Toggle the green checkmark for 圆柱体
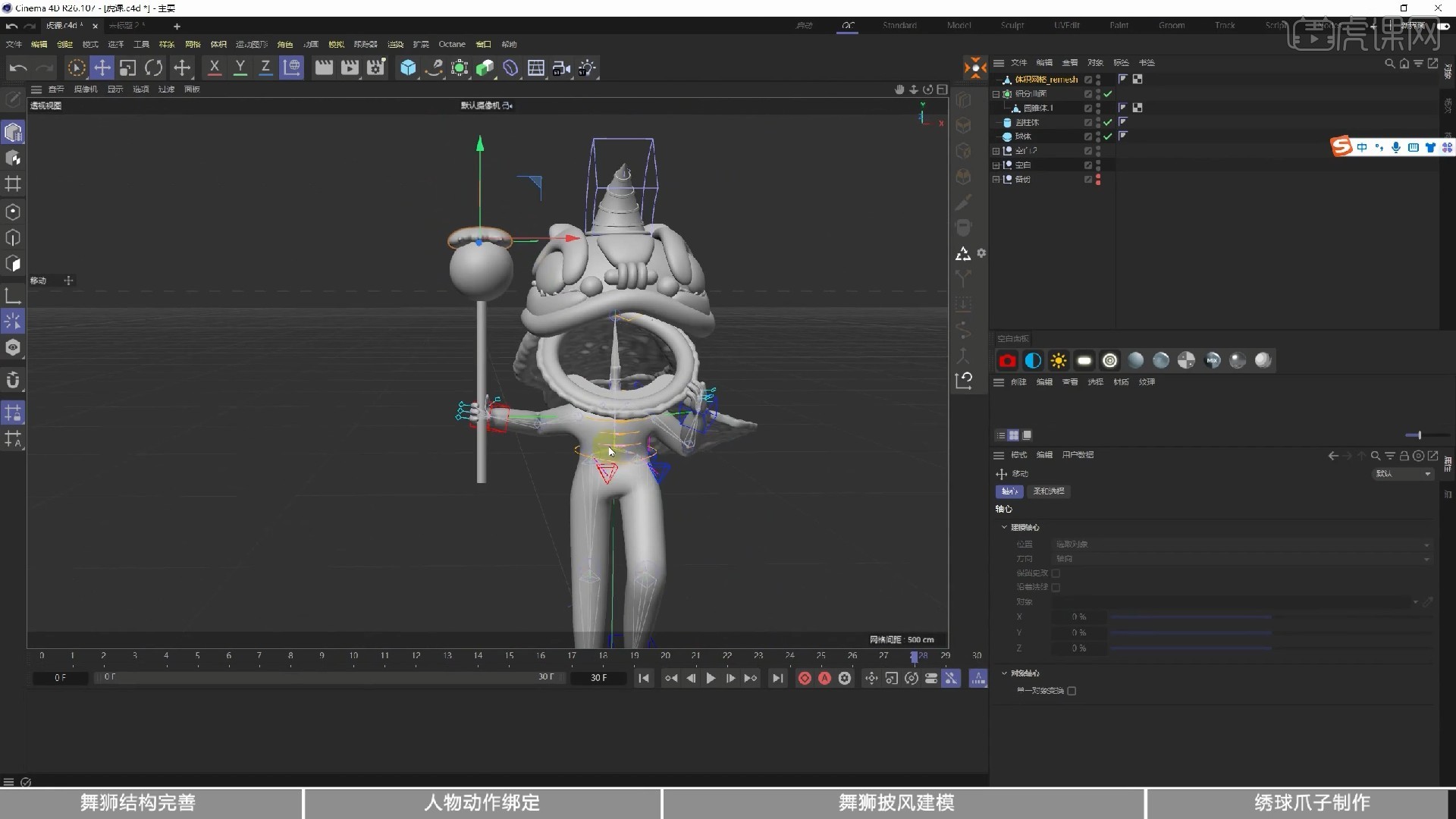 (1108, 122)
